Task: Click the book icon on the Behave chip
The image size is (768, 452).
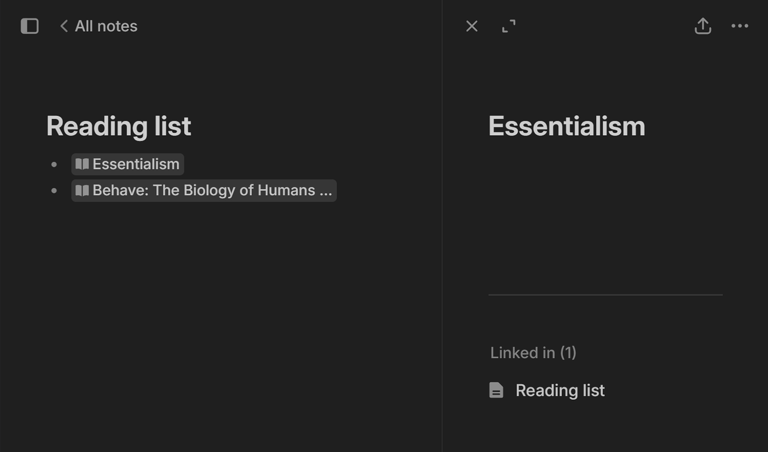Action: pyautogui.click(x=82, y=190)
